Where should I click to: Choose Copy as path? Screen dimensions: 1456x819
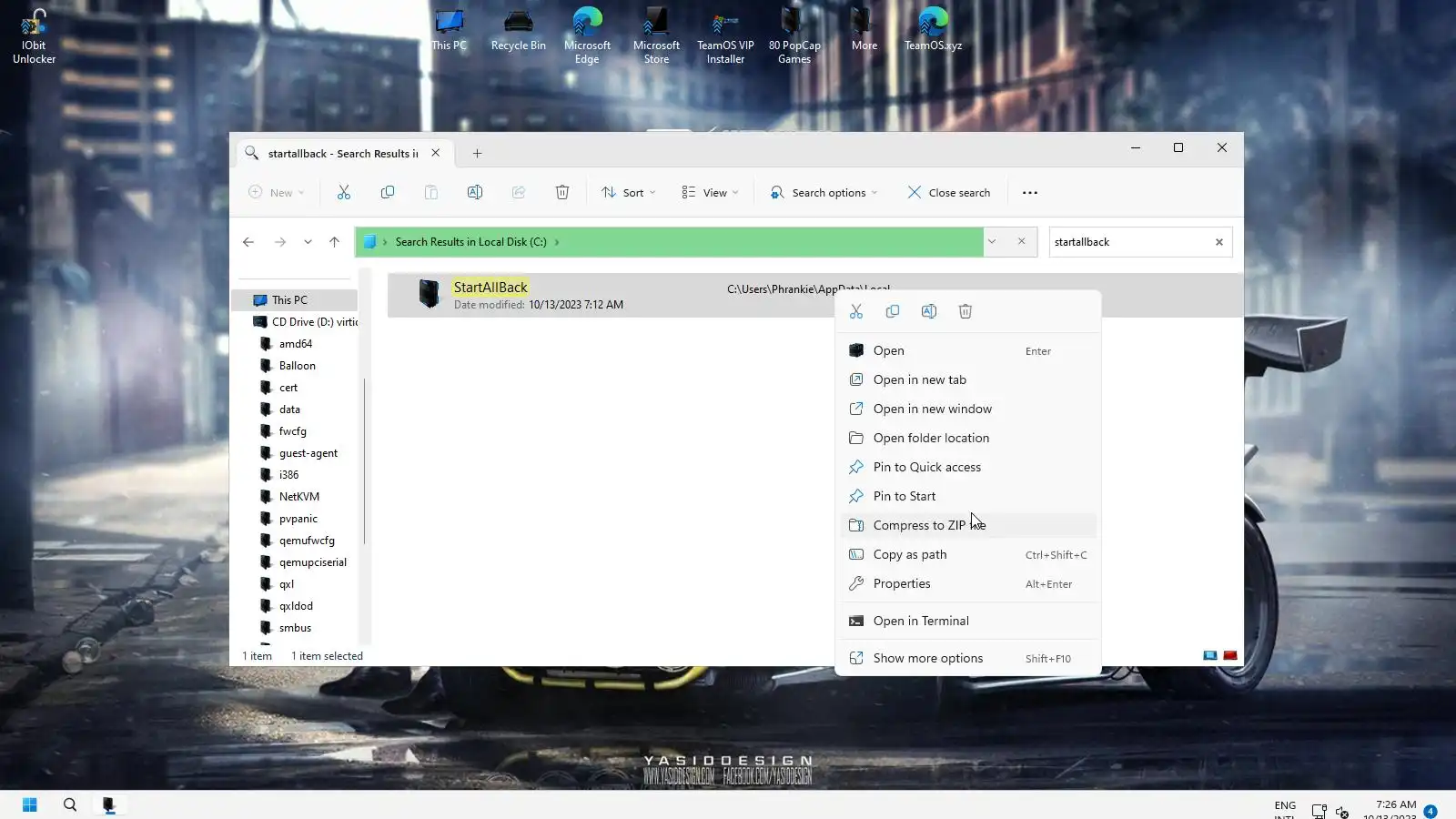click(x=967, y=554)
